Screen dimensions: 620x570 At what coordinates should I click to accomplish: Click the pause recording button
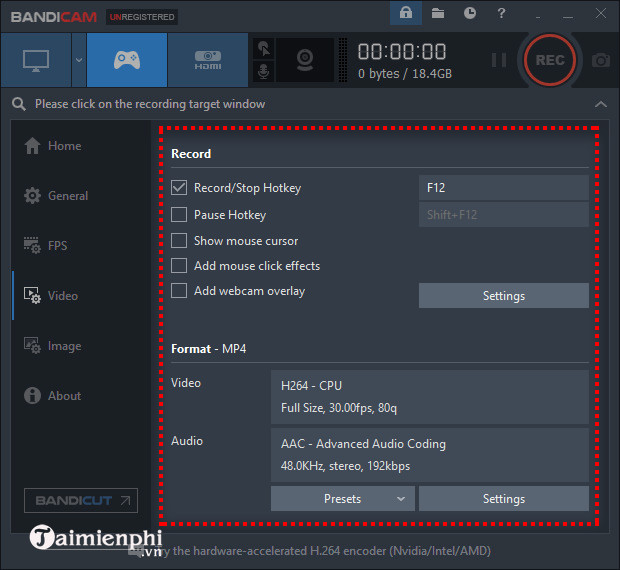[499, 60]
